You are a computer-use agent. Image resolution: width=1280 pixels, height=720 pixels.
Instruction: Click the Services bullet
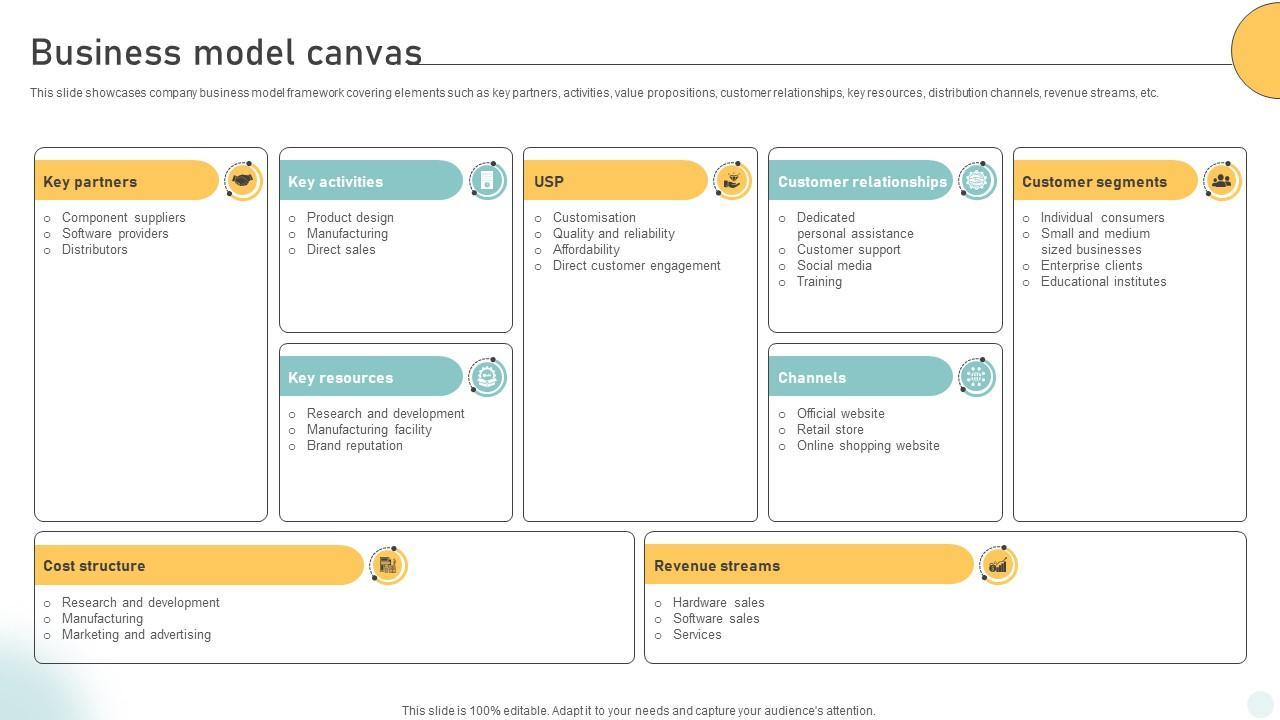[x=697, y=635]
